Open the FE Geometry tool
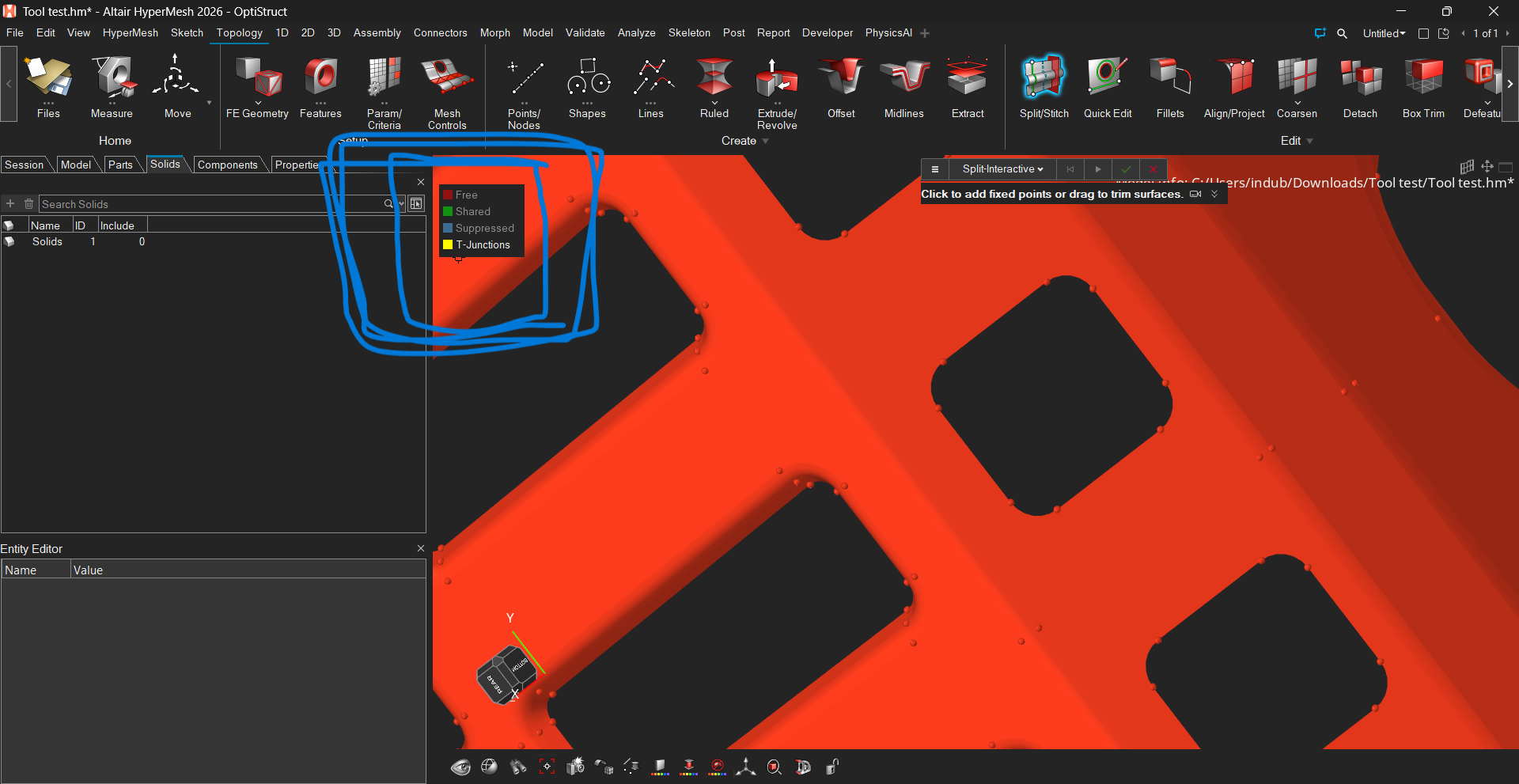 click(257, 87)
